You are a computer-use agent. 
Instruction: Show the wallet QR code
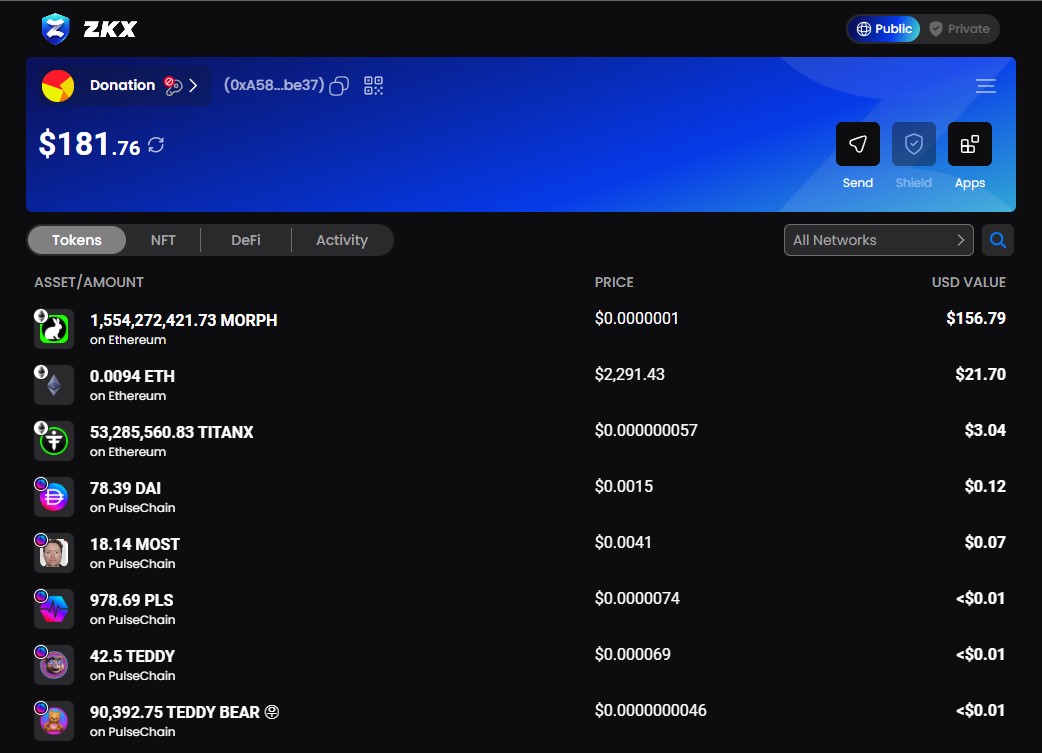[373, 86]
